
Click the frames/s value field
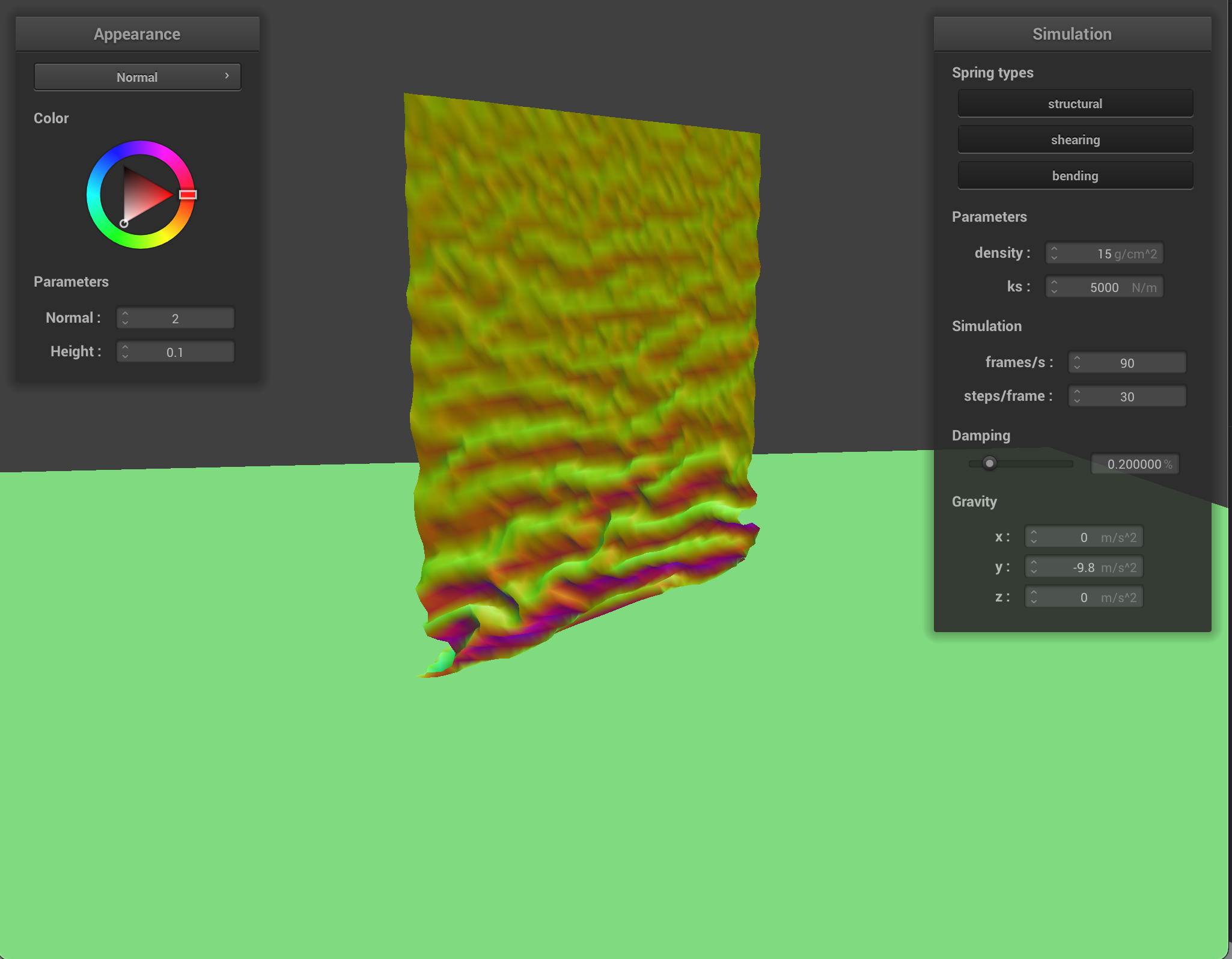tap(1127, 362)
